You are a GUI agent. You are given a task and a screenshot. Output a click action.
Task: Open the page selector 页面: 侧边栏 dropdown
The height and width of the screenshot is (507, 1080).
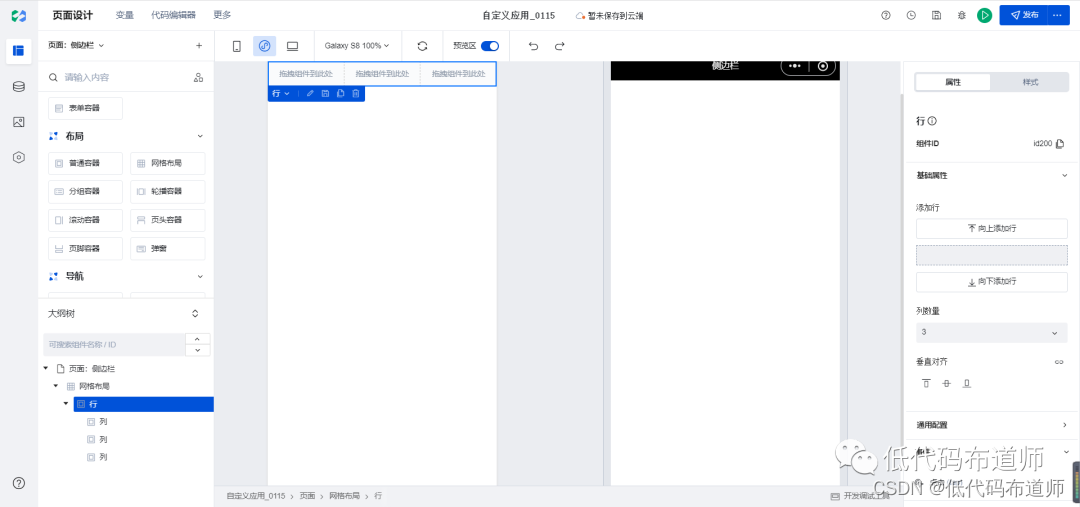pyautogui.click(x=76, y=45)
